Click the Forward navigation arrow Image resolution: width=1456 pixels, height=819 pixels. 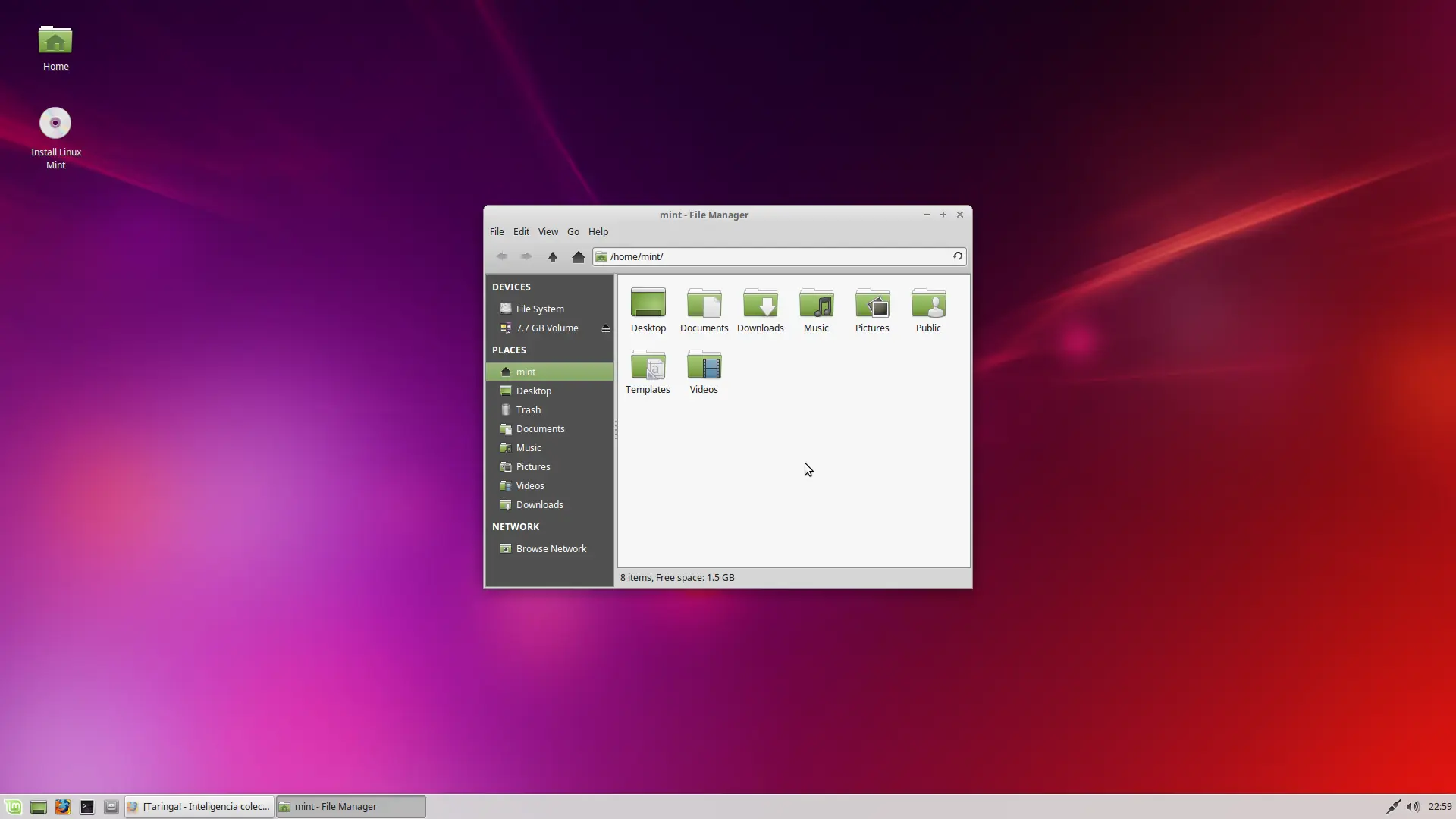coord(526,256)
